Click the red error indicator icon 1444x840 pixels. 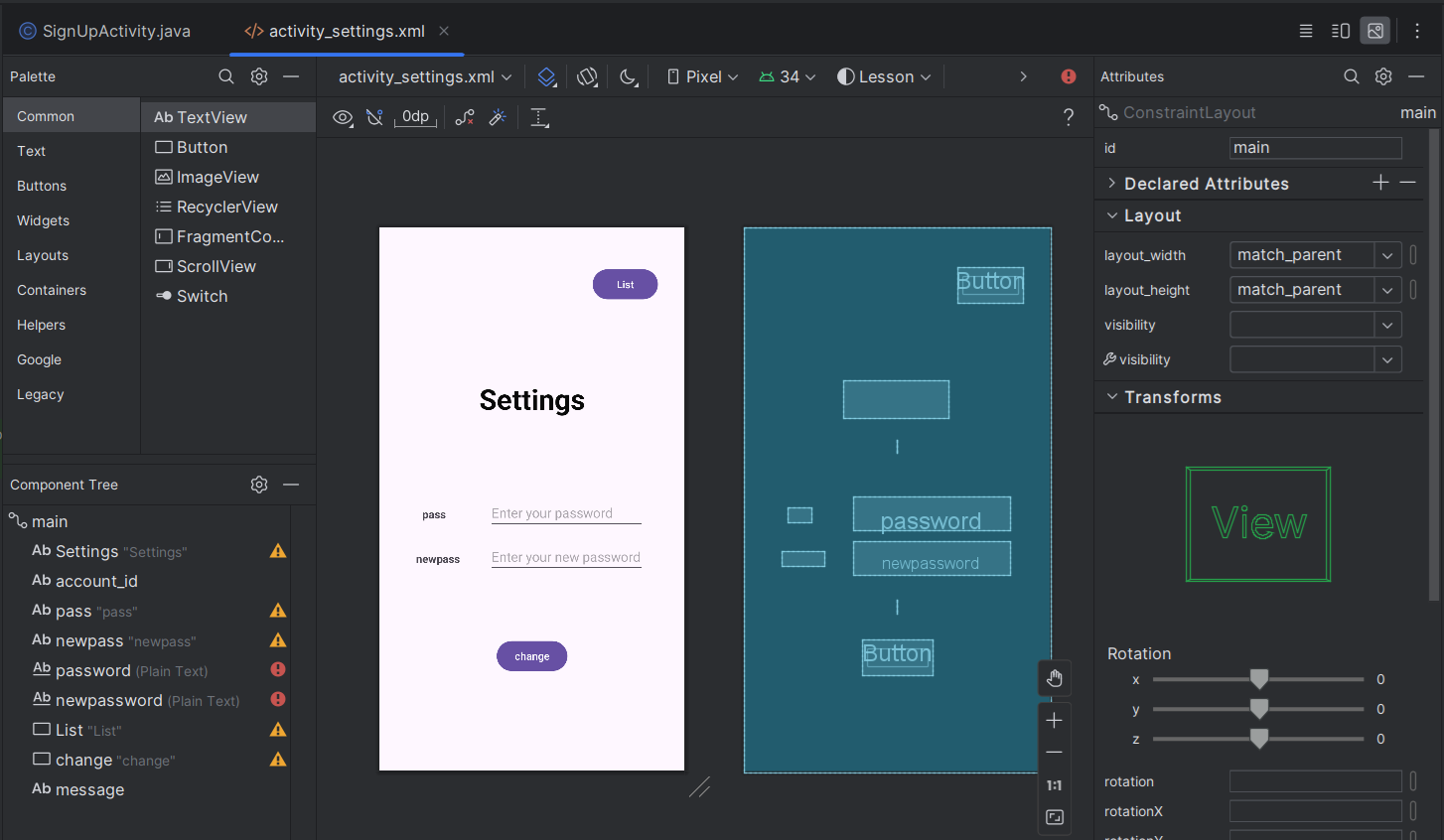[1069, 76]
